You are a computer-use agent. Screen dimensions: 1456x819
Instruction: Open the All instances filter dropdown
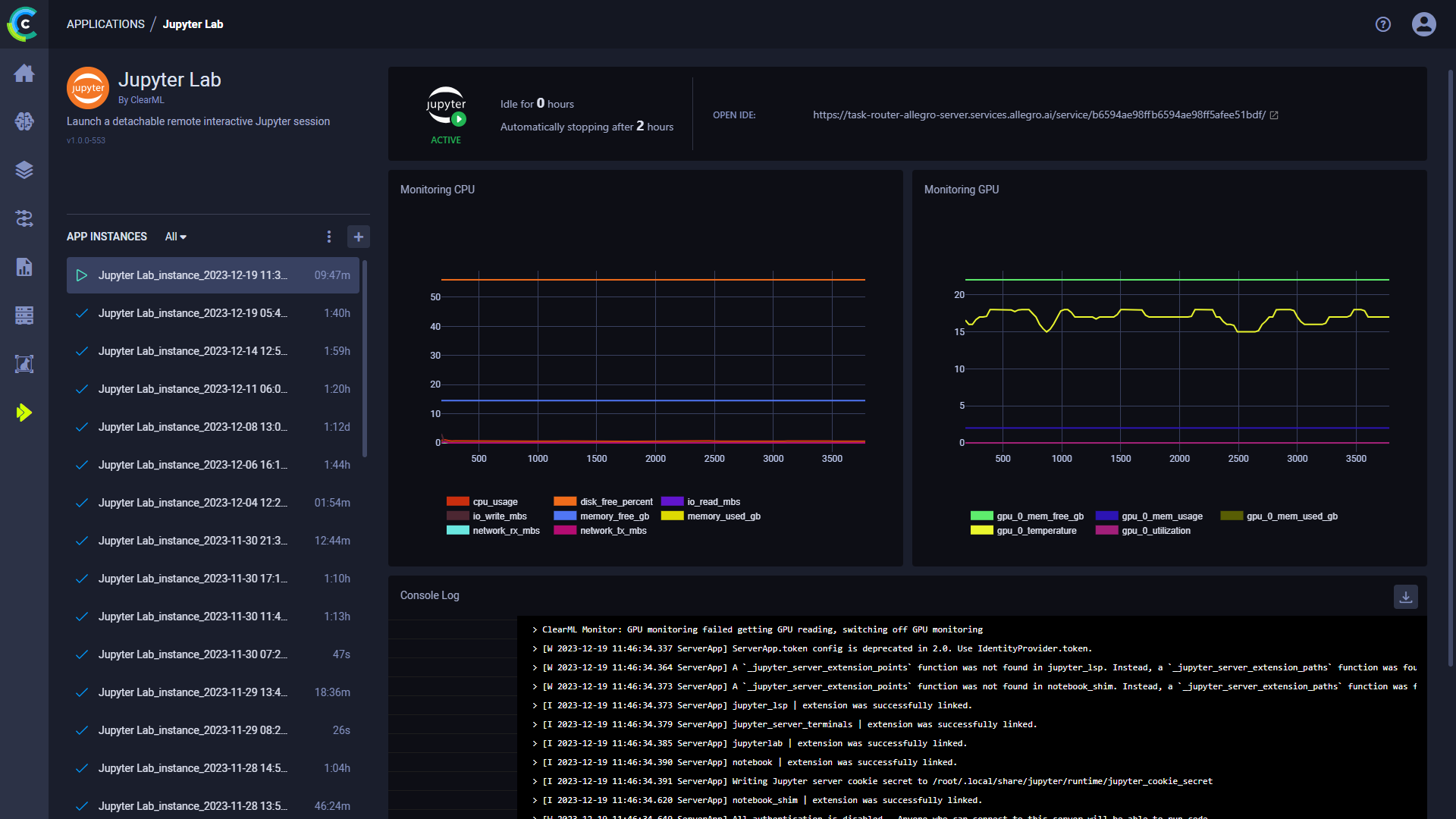pyautogui.click(x=175, y=237)
